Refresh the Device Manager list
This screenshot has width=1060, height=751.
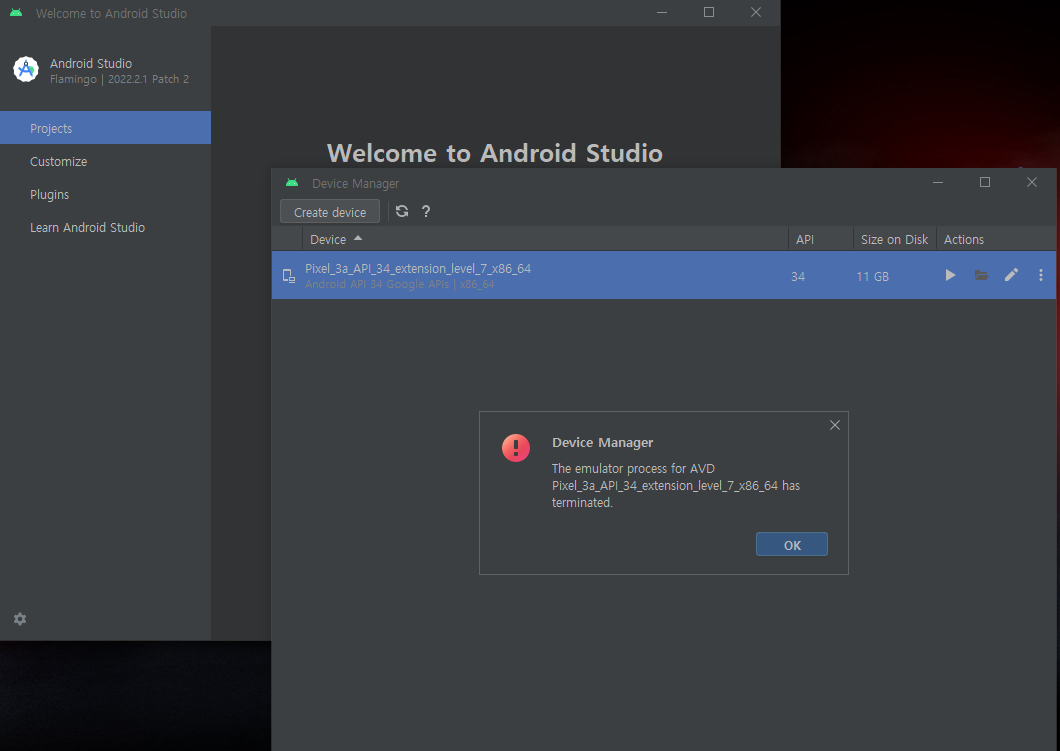click(x=402, y=211)
